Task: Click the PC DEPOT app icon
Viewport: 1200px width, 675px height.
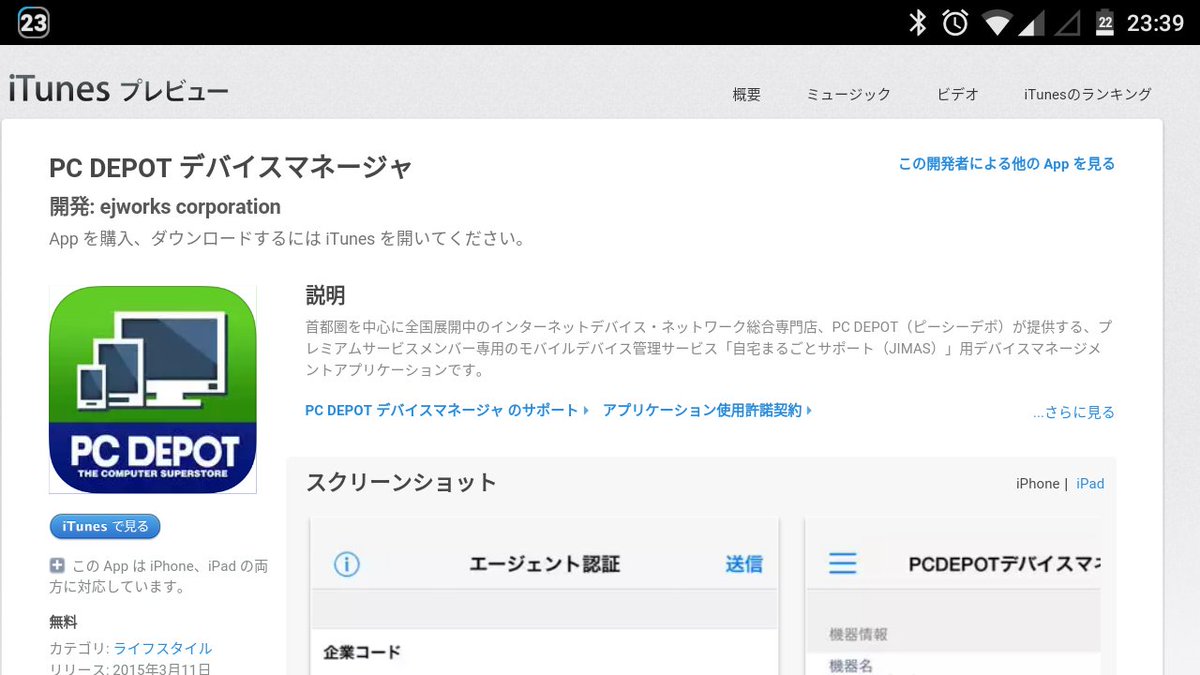Action: coord(153,389)
